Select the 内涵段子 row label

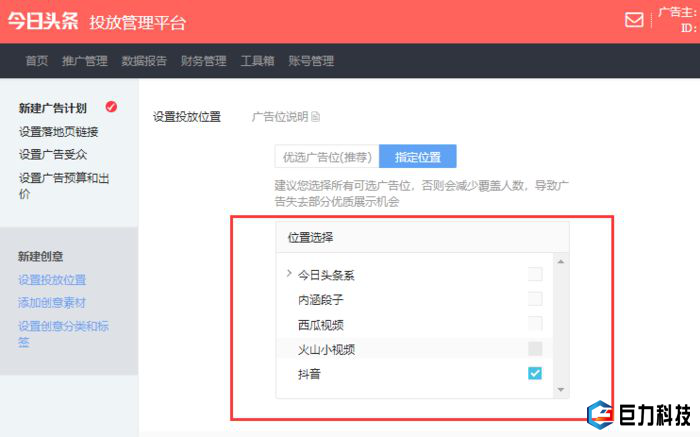(x=321, y=300)
